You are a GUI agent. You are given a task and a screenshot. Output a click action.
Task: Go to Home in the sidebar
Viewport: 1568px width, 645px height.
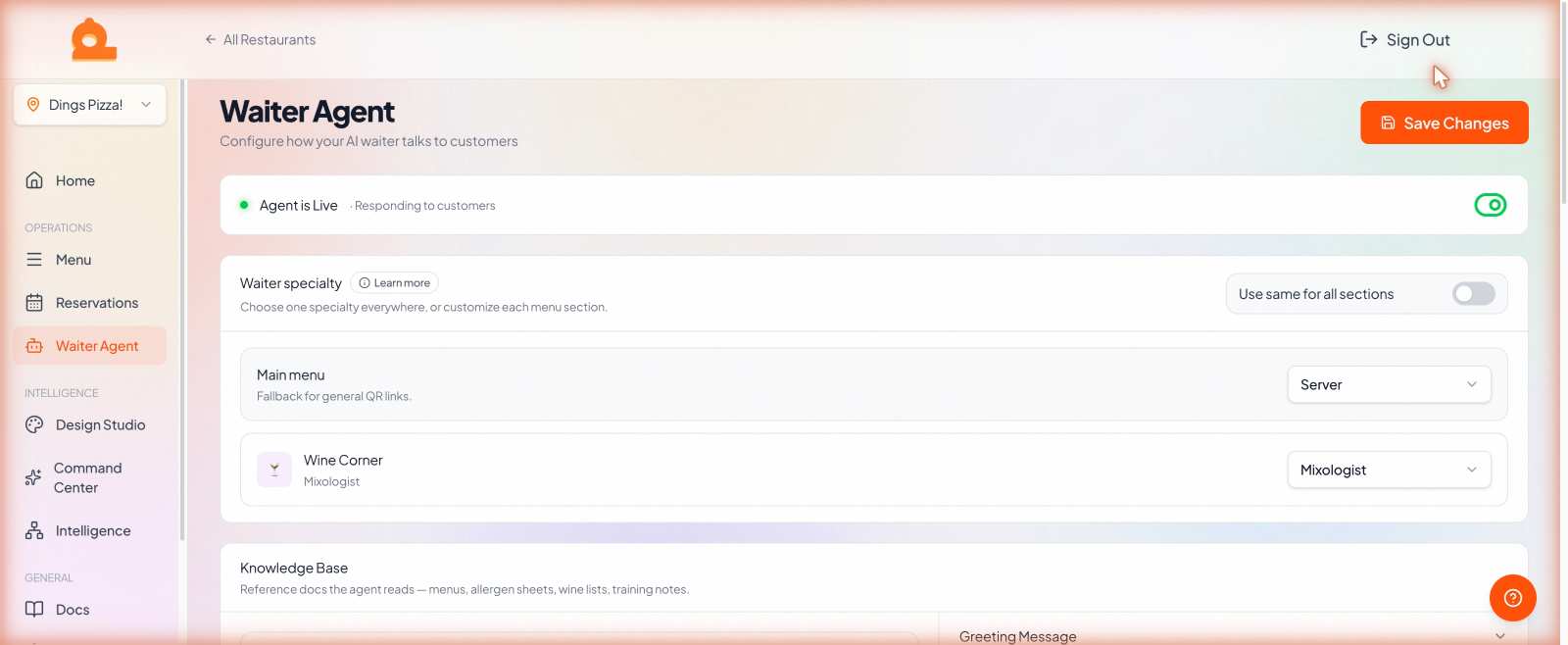89,180
